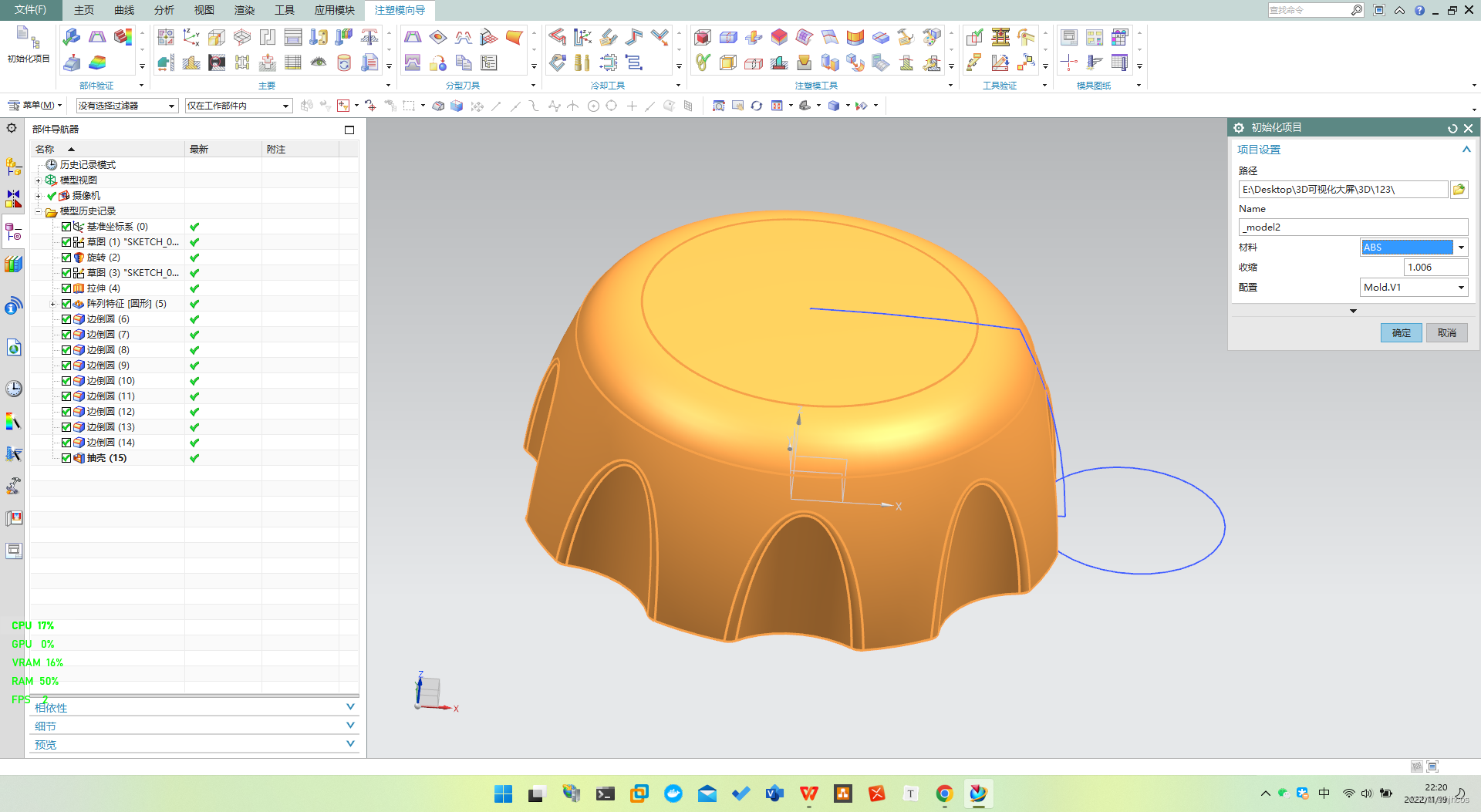Uncheck the 基准坐标系 (0) checkbox
The height and width of the screenshot is (812, 1481).
point(66,227)
